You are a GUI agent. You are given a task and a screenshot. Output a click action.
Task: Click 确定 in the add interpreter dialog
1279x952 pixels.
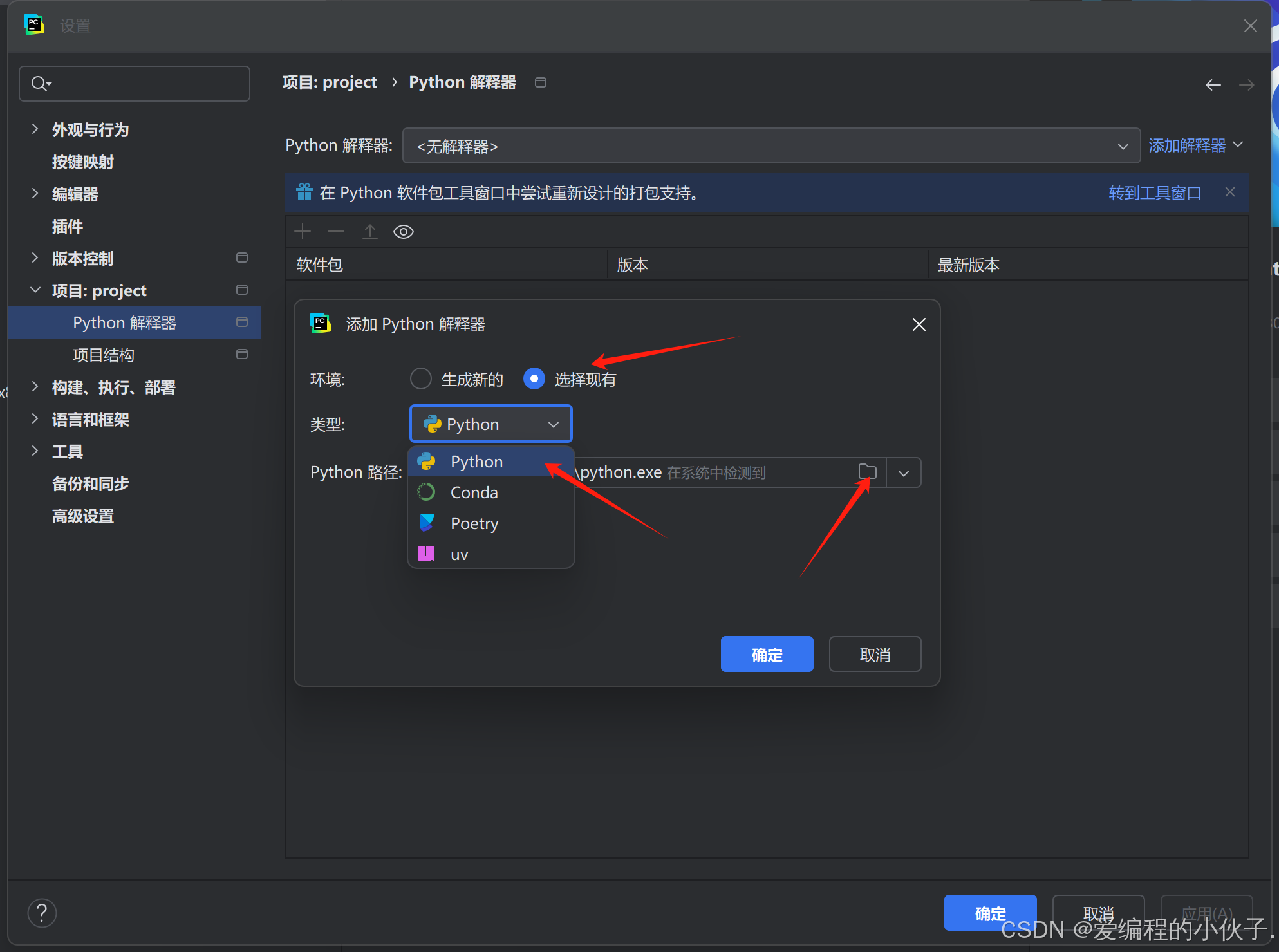coord(767,655)
